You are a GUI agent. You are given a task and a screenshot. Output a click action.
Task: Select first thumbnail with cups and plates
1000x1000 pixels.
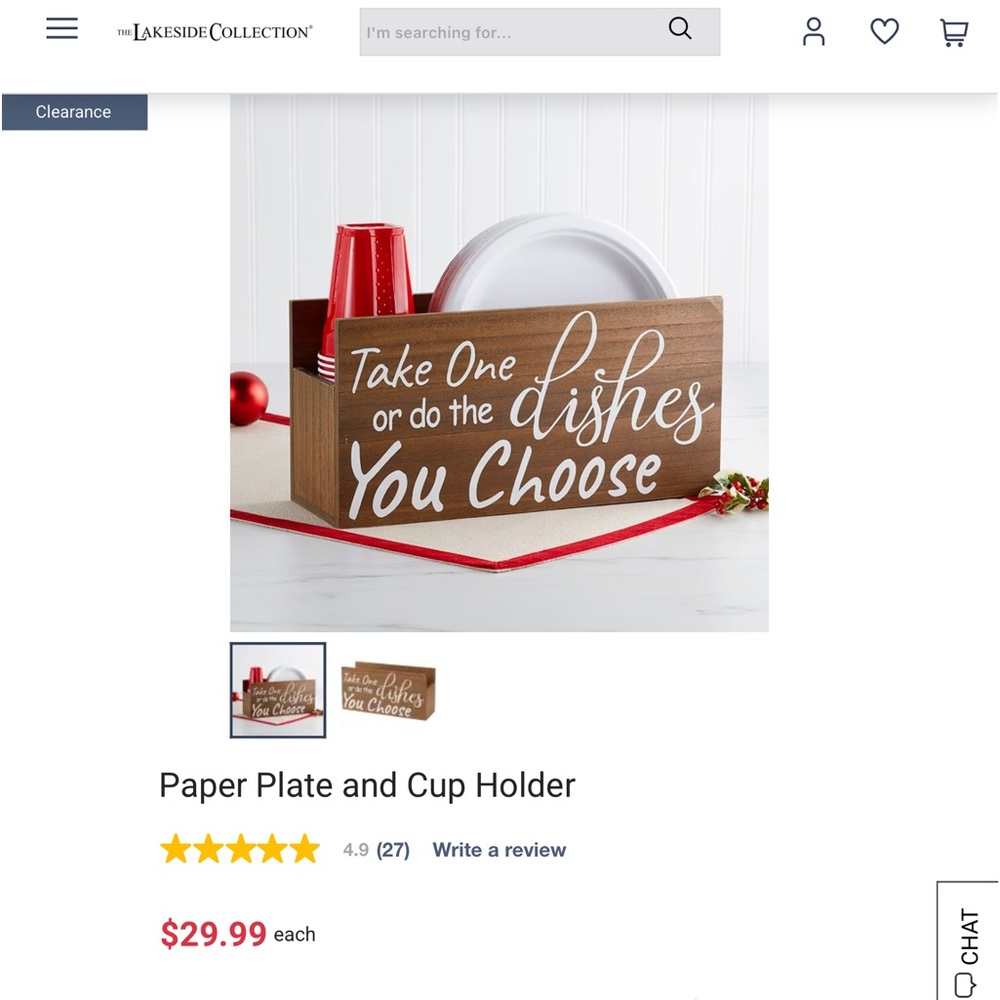pyautogui.click(x=278, y=690)
